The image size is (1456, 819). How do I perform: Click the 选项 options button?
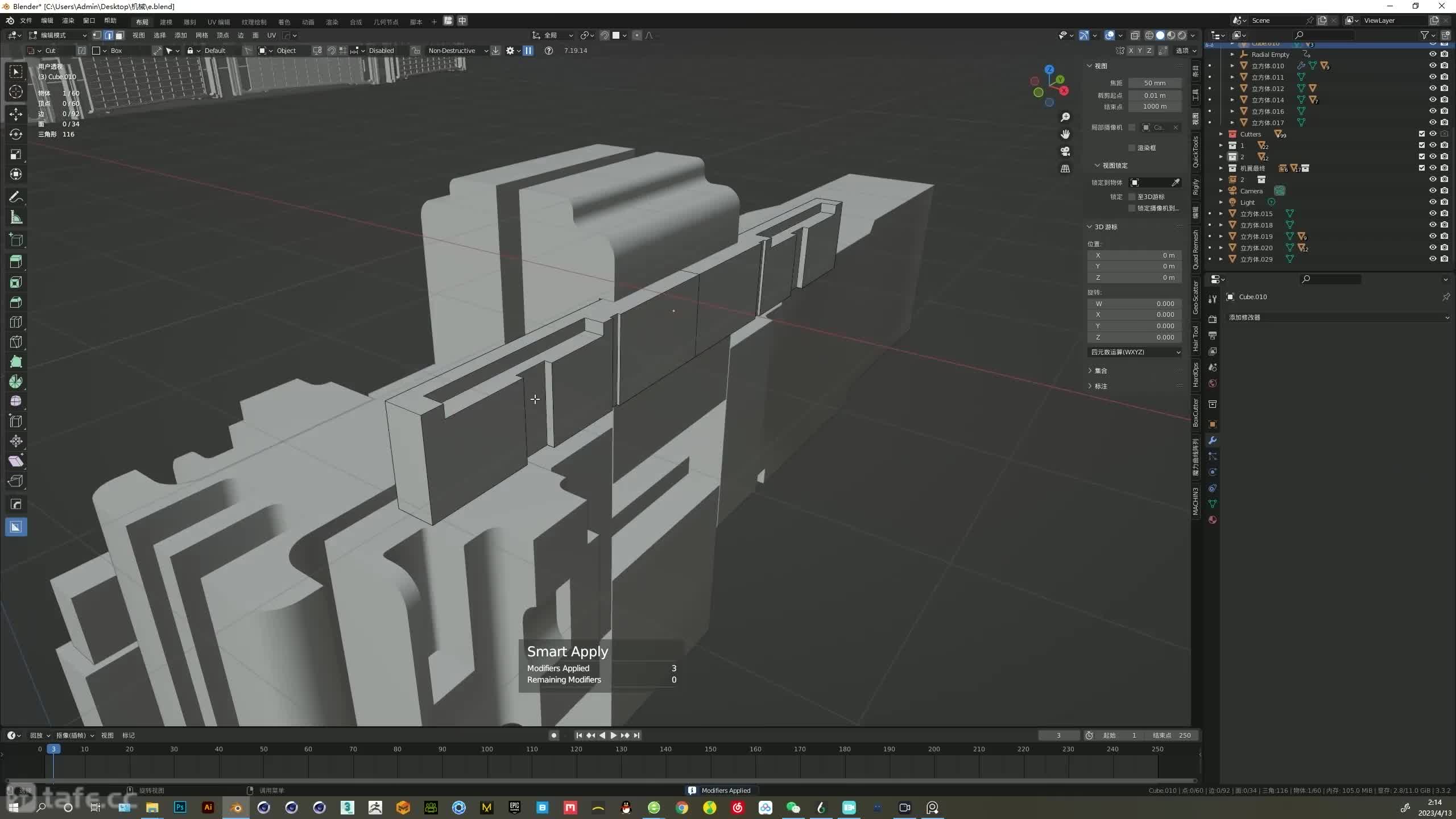[1186, 51]
